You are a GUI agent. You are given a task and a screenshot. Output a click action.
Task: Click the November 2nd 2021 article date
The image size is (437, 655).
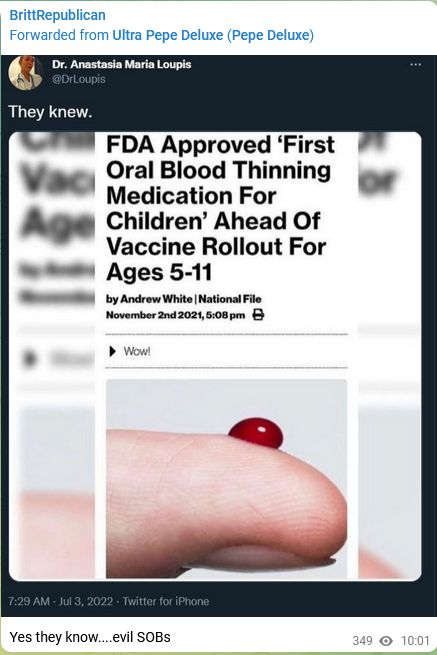(175, 315)
